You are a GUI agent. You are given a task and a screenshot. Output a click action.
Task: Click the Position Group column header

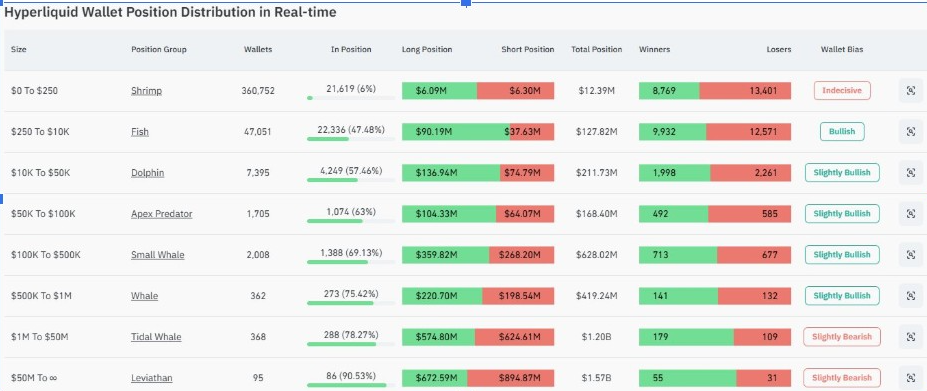tap(158, 50)
